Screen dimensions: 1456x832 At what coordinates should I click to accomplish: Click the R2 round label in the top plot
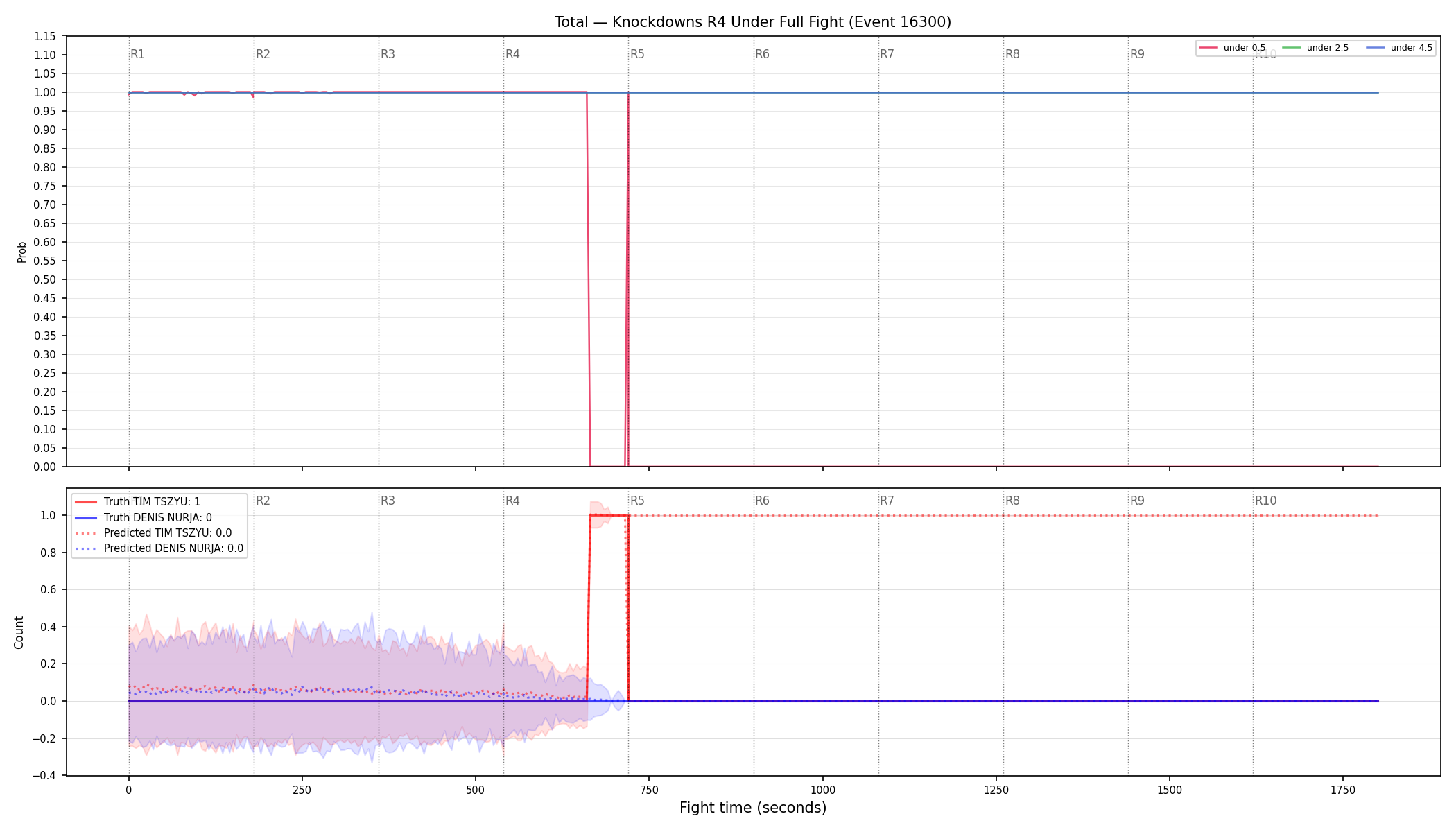(x=263, y=54)
